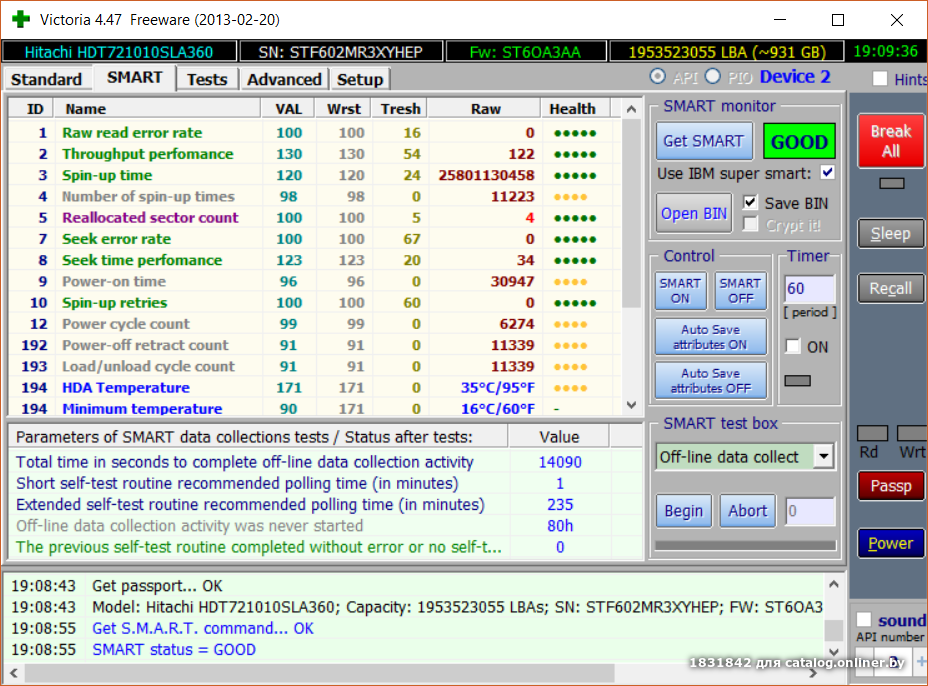The width and height of the screenshot is (928, 686).
Task: Click the serial number STF602MR3XYHEP field
Action: [x=340, y=52]
